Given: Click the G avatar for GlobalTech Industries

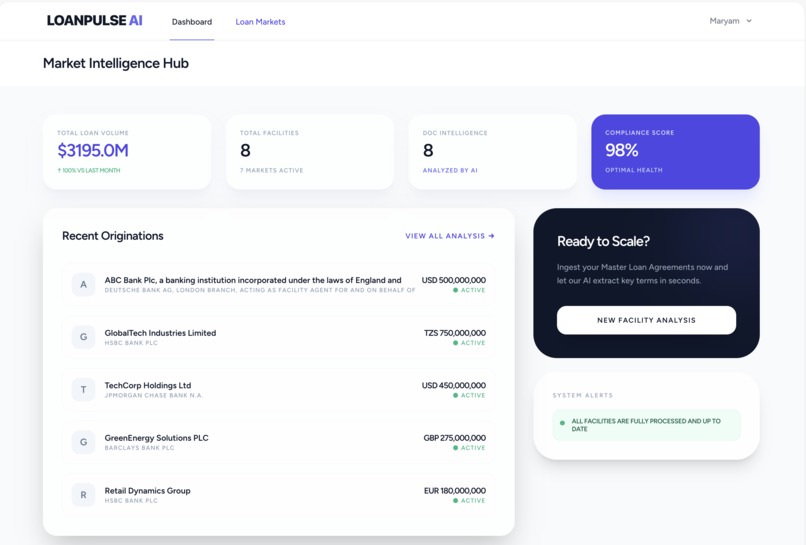Looking at the screenshot, I should tap(83, 337).
